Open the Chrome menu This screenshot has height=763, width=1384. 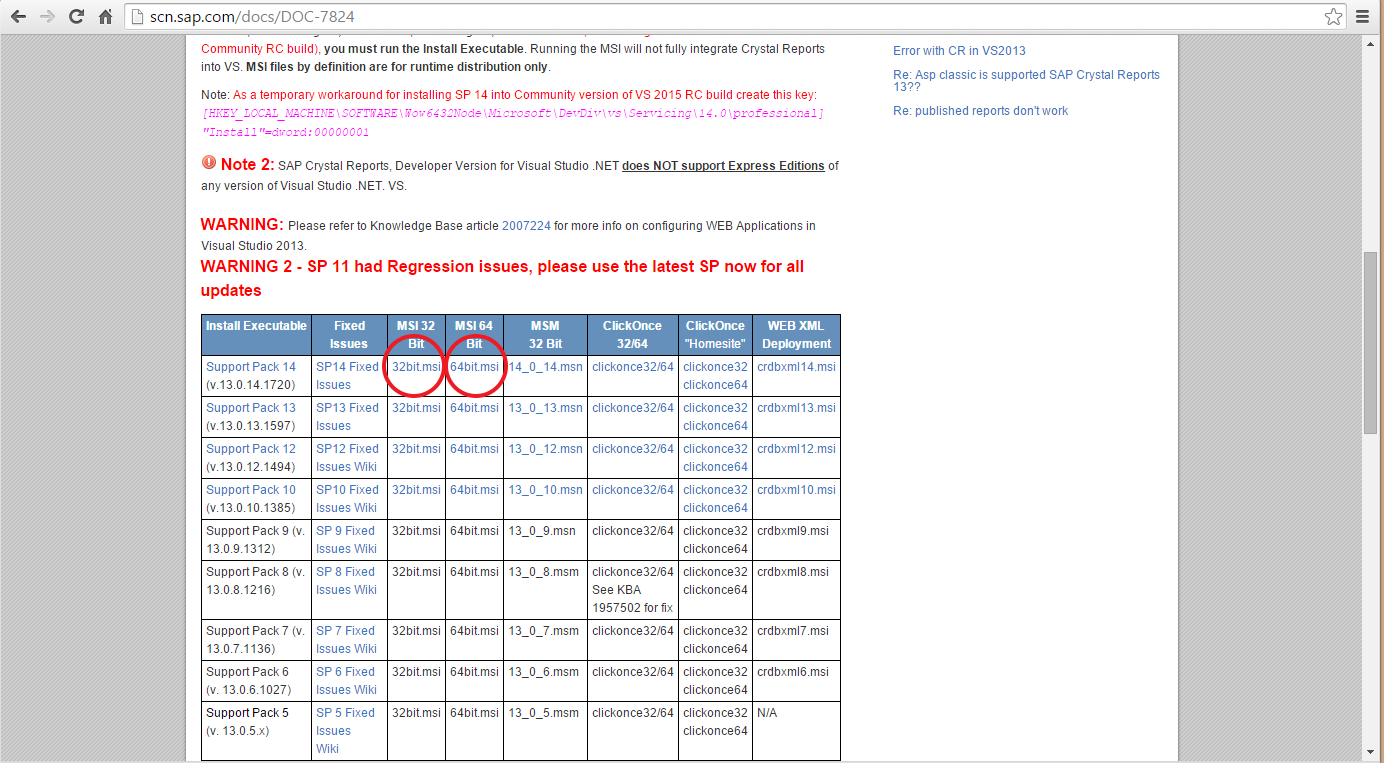1362,17
